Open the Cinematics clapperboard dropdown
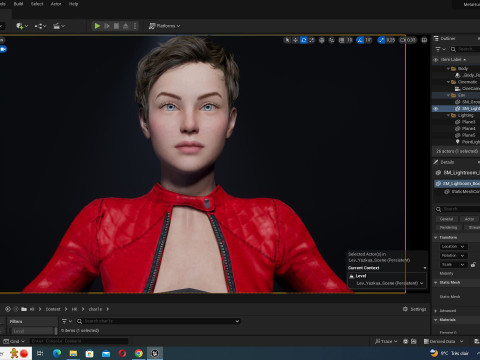The image size is (480, 360). tap(59, 26)
